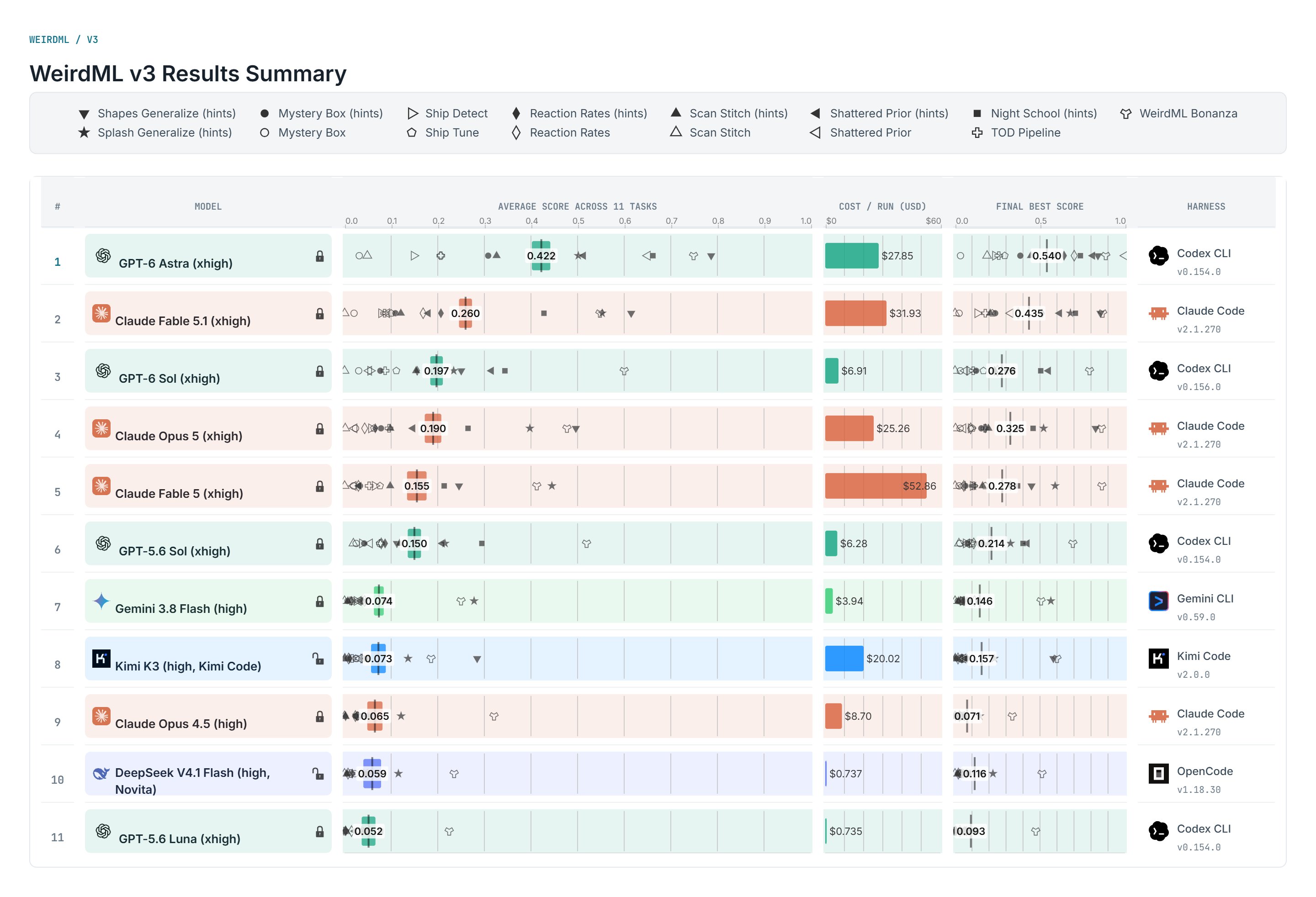Click the lock icon on GPT-6 Astra row
The image size is (1316, 897).
319,256
